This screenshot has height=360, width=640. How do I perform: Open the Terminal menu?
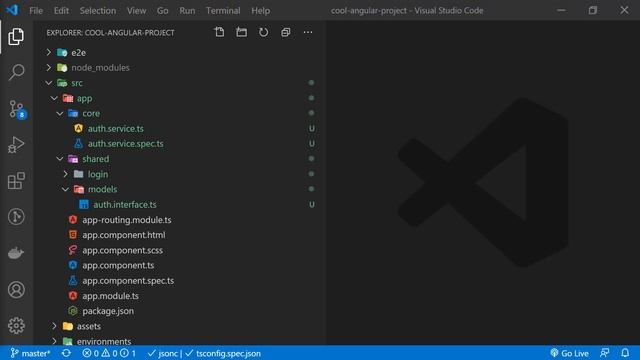[x=223, y=11]
